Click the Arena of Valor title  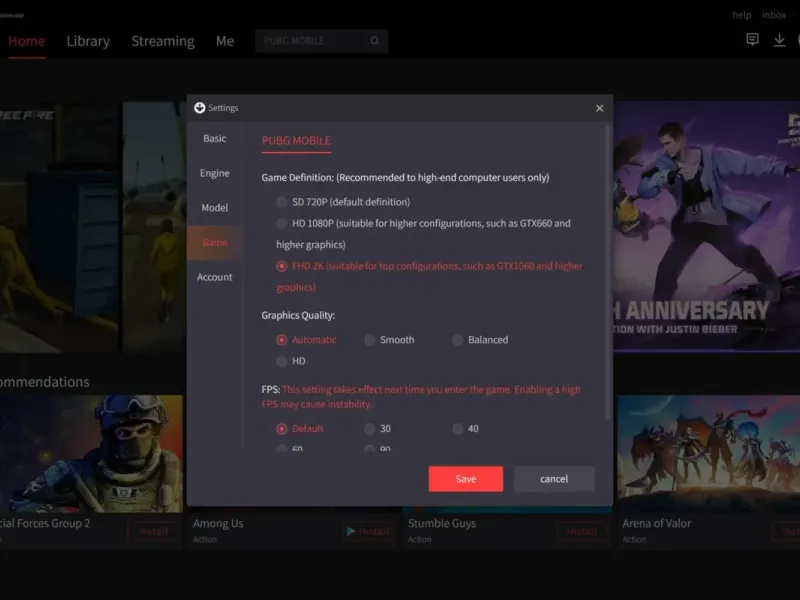(657, 523)
